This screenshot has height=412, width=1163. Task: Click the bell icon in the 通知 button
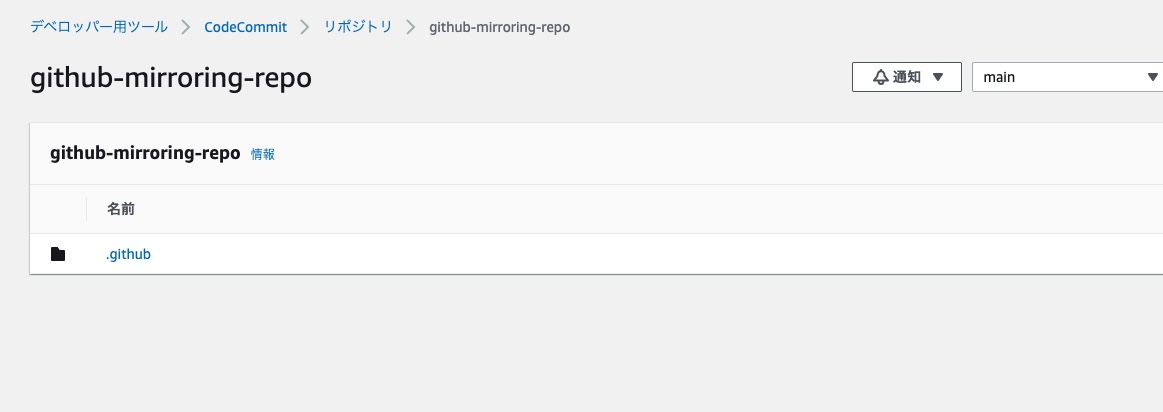pyautogui.click(x=880, y=77)
